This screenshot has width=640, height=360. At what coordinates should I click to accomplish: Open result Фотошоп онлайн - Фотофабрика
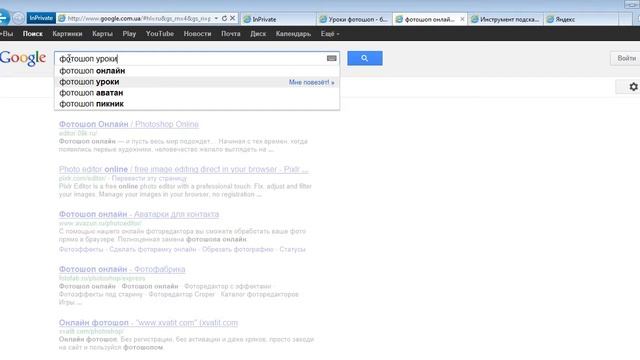(122, 269)
